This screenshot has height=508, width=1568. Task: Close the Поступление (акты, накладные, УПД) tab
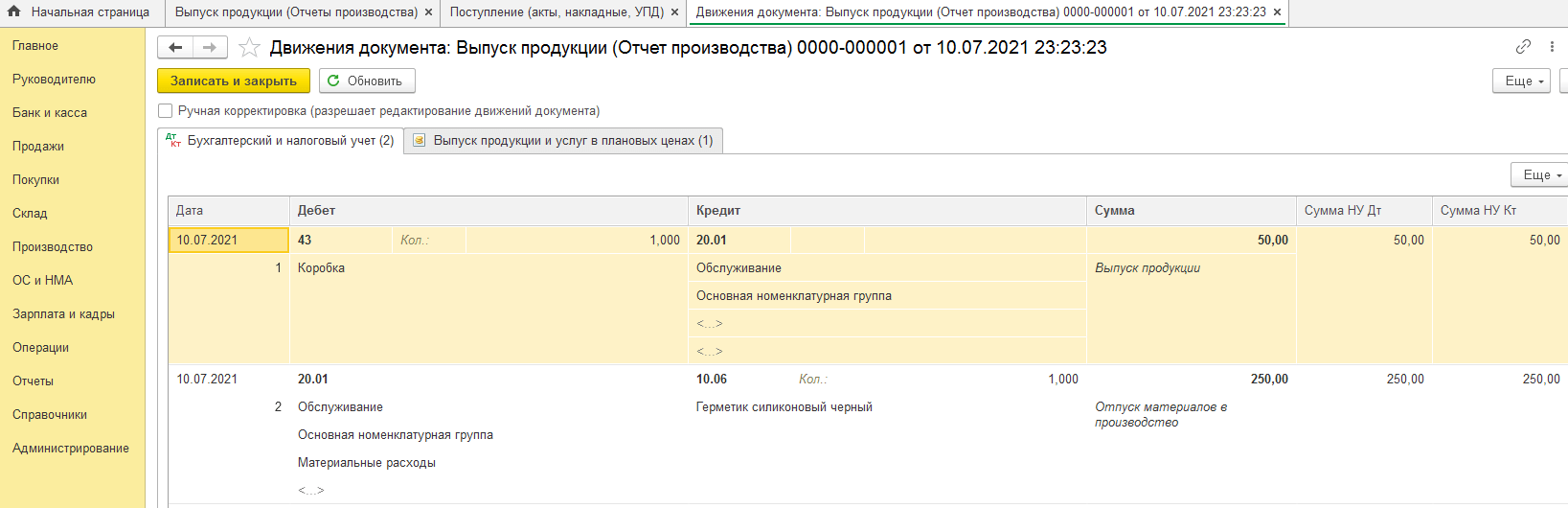point(674,12)
